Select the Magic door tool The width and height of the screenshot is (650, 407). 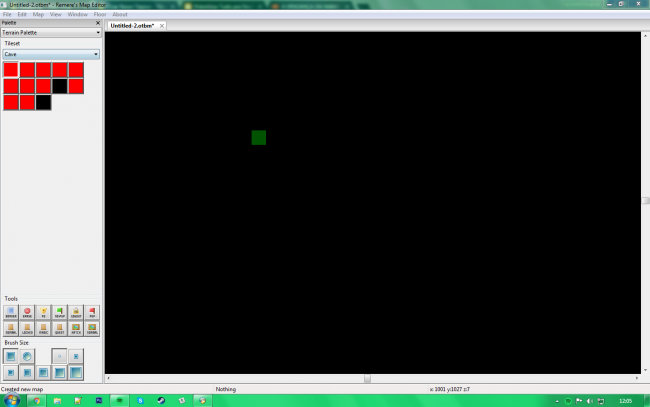[x=43, y=329]
